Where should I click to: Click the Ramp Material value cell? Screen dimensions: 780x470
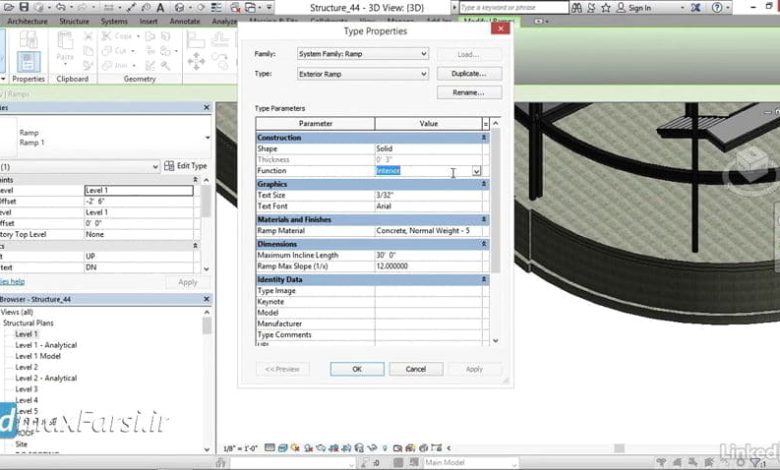(x=428, y=231)
